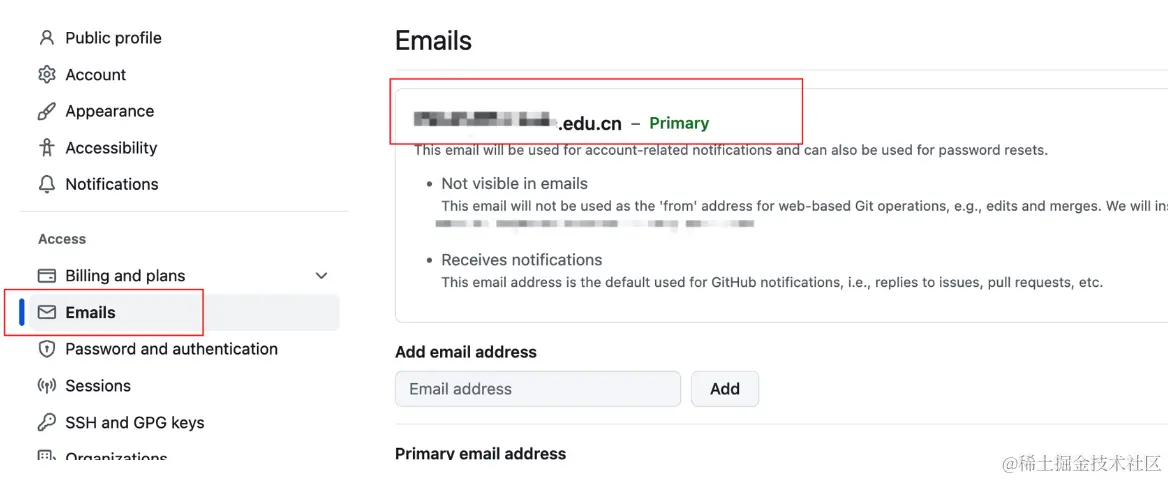Screen dimensions: 1168x480
Task: Click the Password shield icon
Action: [46, 349]
